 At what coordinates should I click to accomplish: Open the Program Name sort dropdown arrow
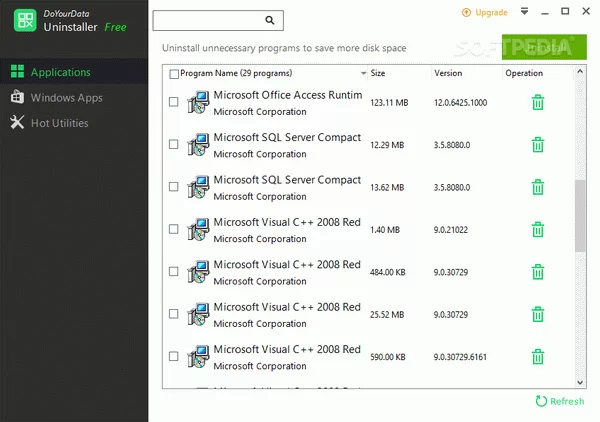[363, 73]
